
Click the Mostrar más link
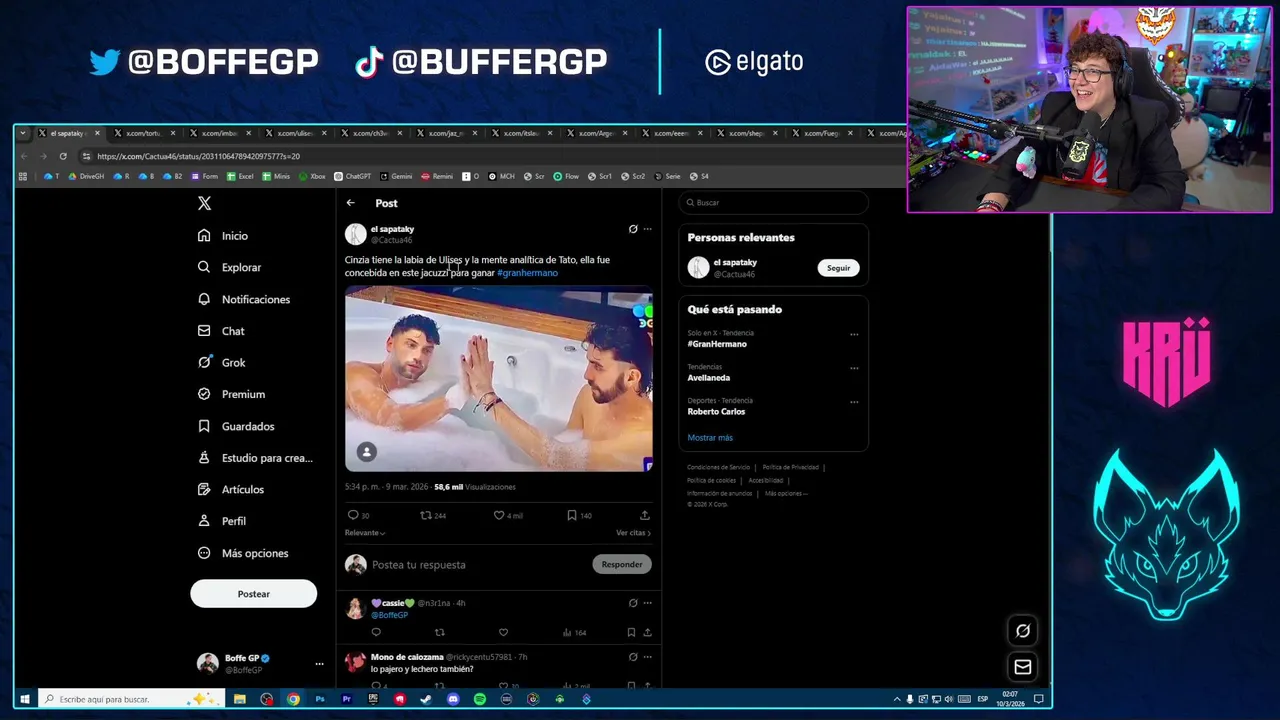(x=710, y=438)
